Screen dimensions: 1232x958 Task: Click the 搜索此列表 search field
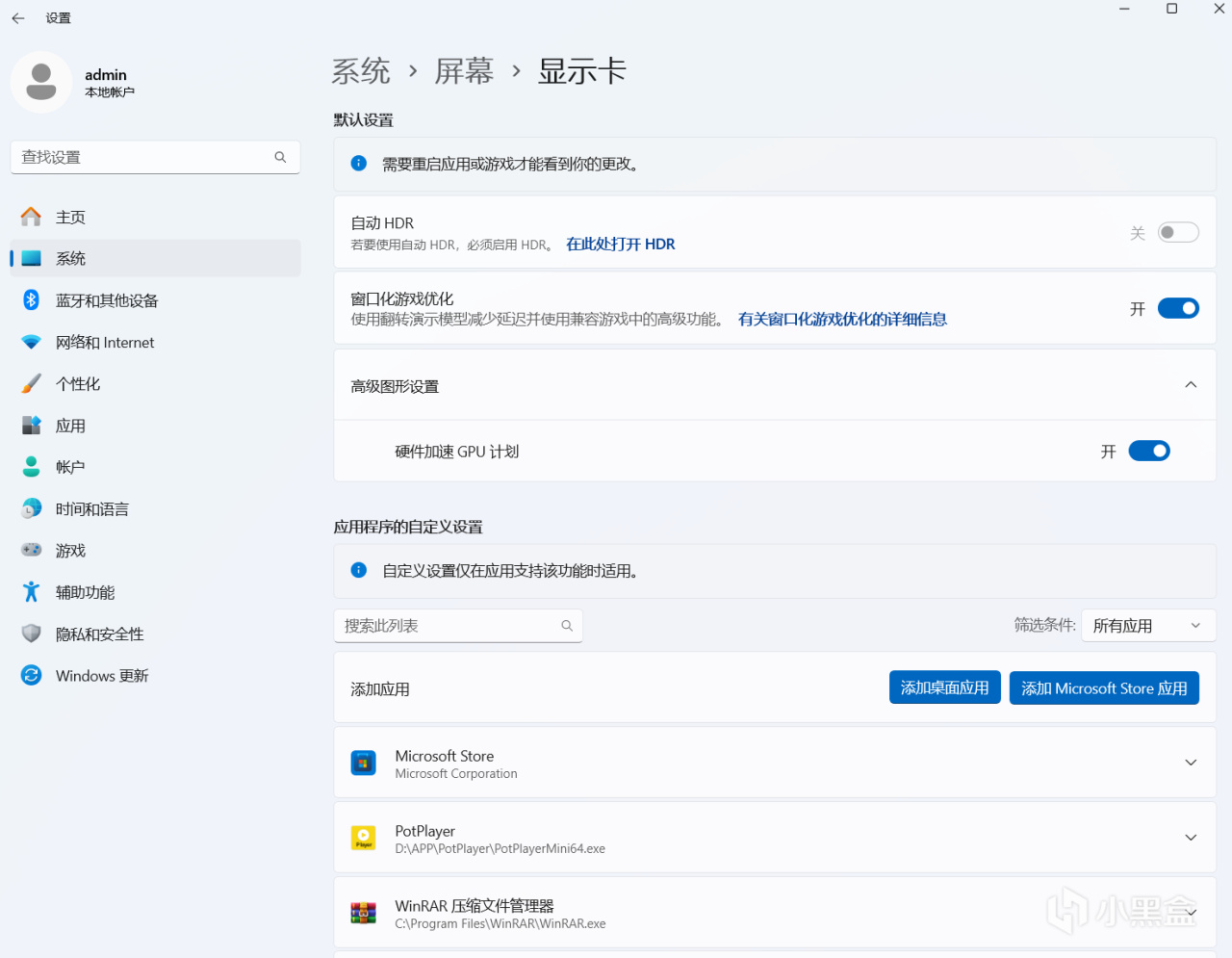tap(458, 625)
